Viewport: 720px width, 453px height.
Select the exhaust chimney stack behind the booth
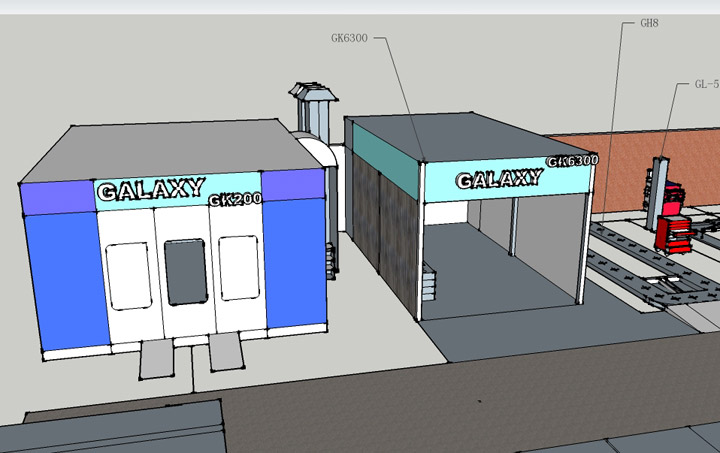point(314,112)
